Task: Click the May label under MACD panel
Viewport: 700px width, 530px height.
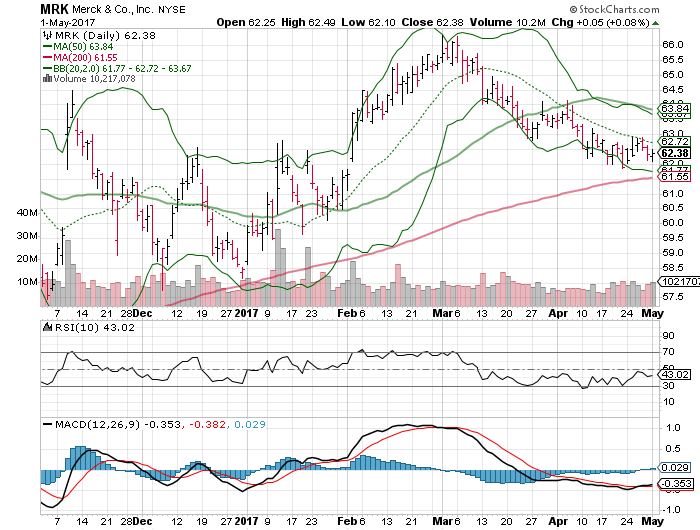Action: pyautogui.click(x=653, y=521)
